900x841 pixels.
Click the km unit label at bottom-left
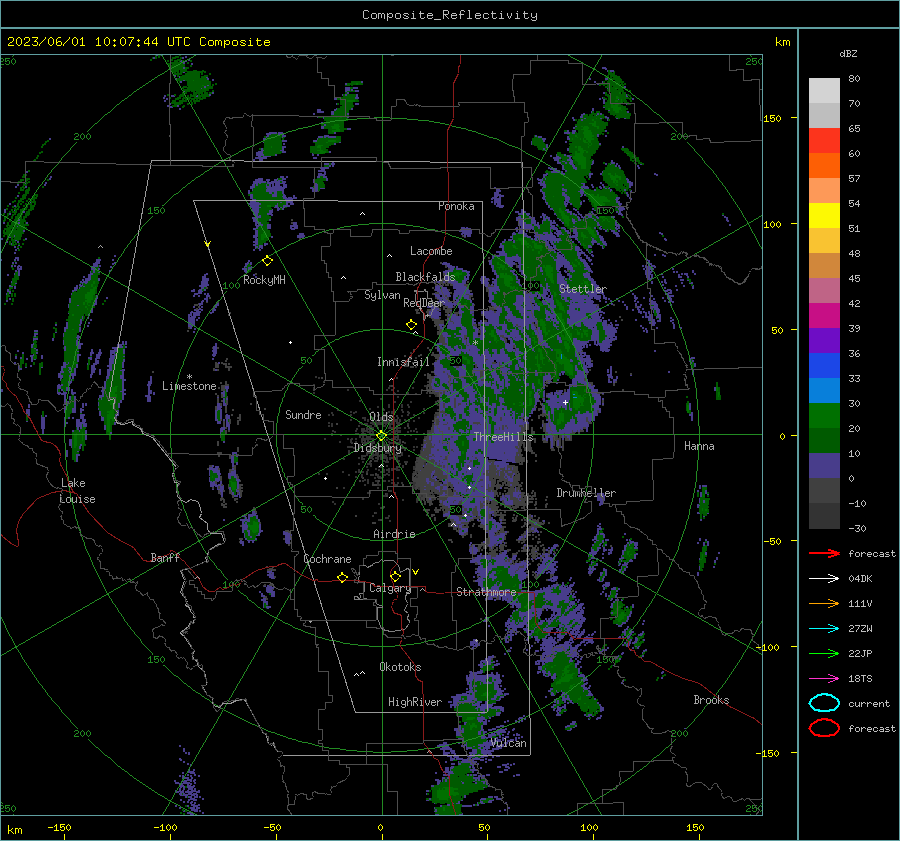[x=14, y=830]
